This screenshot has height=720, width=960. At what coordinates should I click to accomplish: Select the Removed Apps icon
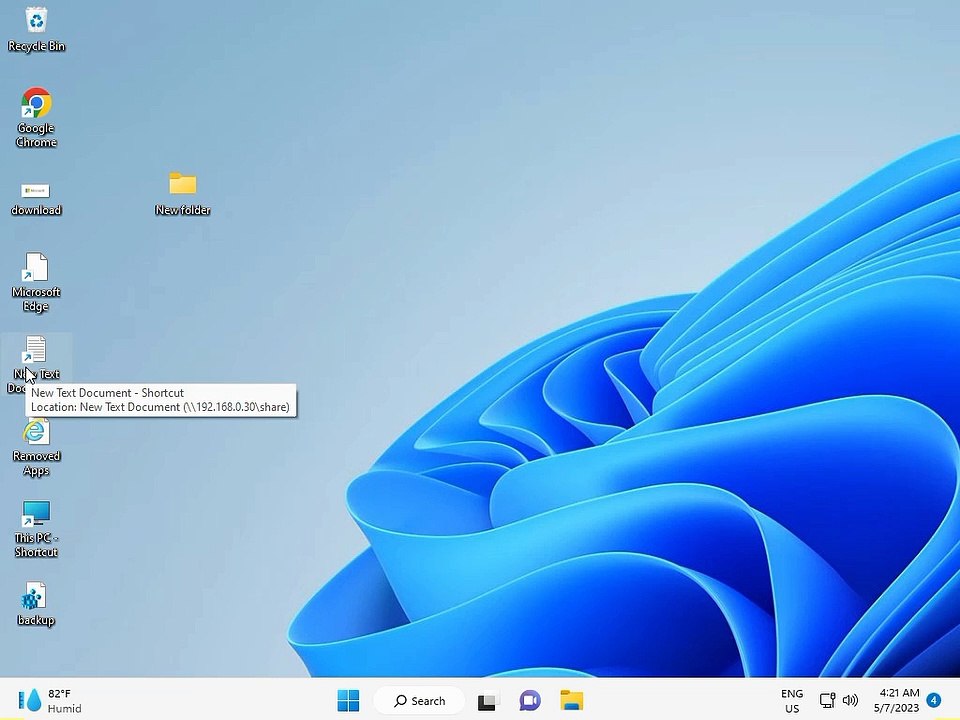click(36, 447)
